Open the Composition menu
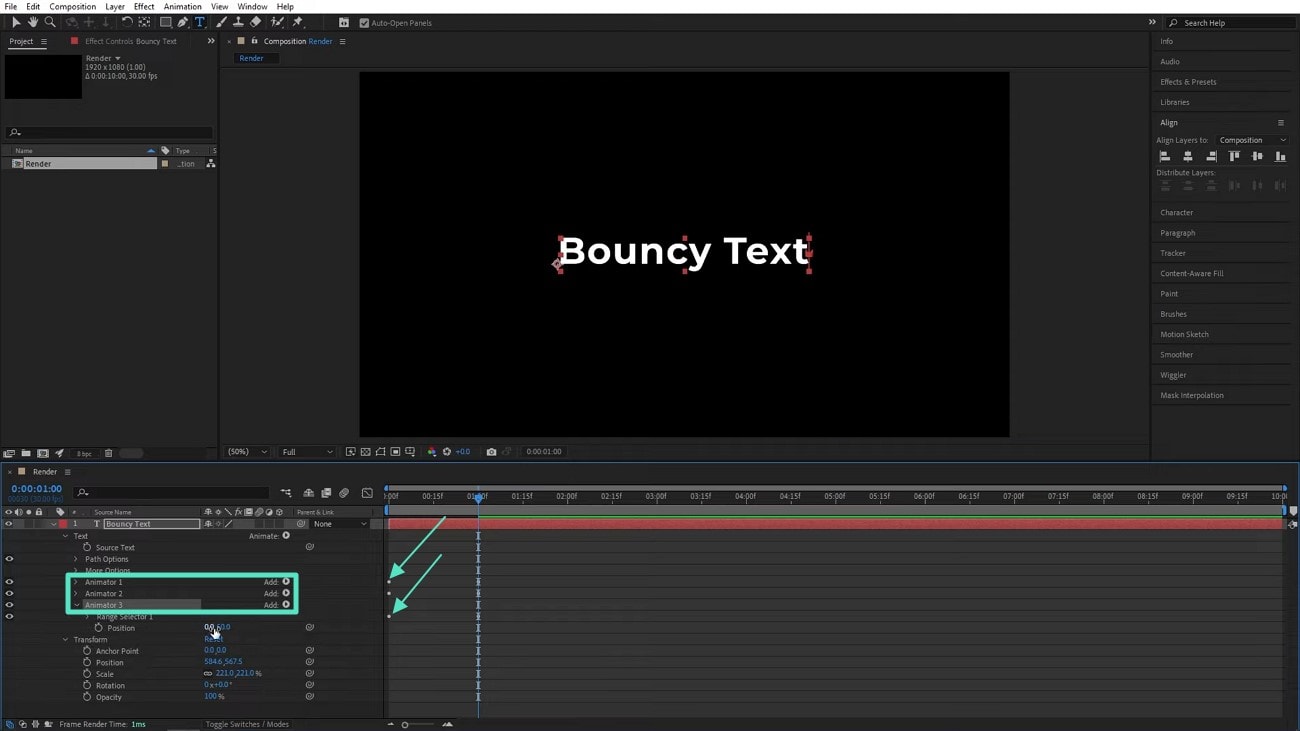 point(73,7)
